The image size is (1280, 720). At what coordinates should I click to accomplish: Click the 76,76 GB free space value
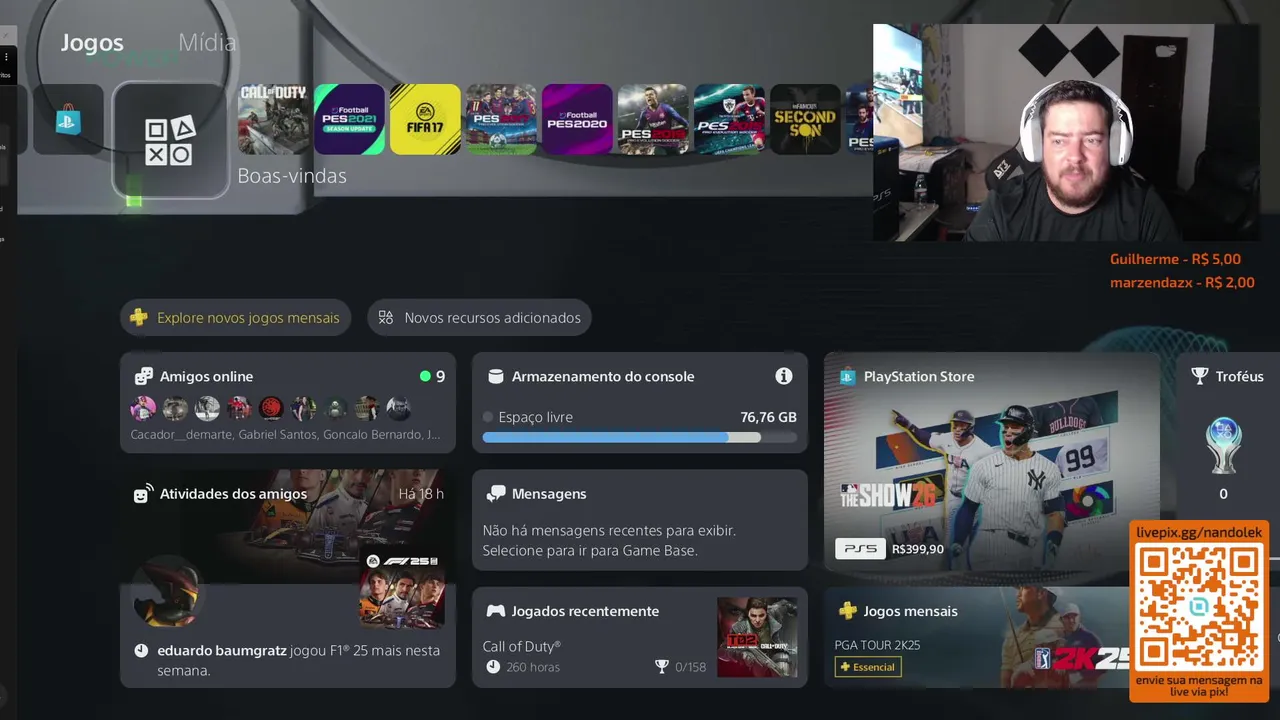tap(768, 417)
